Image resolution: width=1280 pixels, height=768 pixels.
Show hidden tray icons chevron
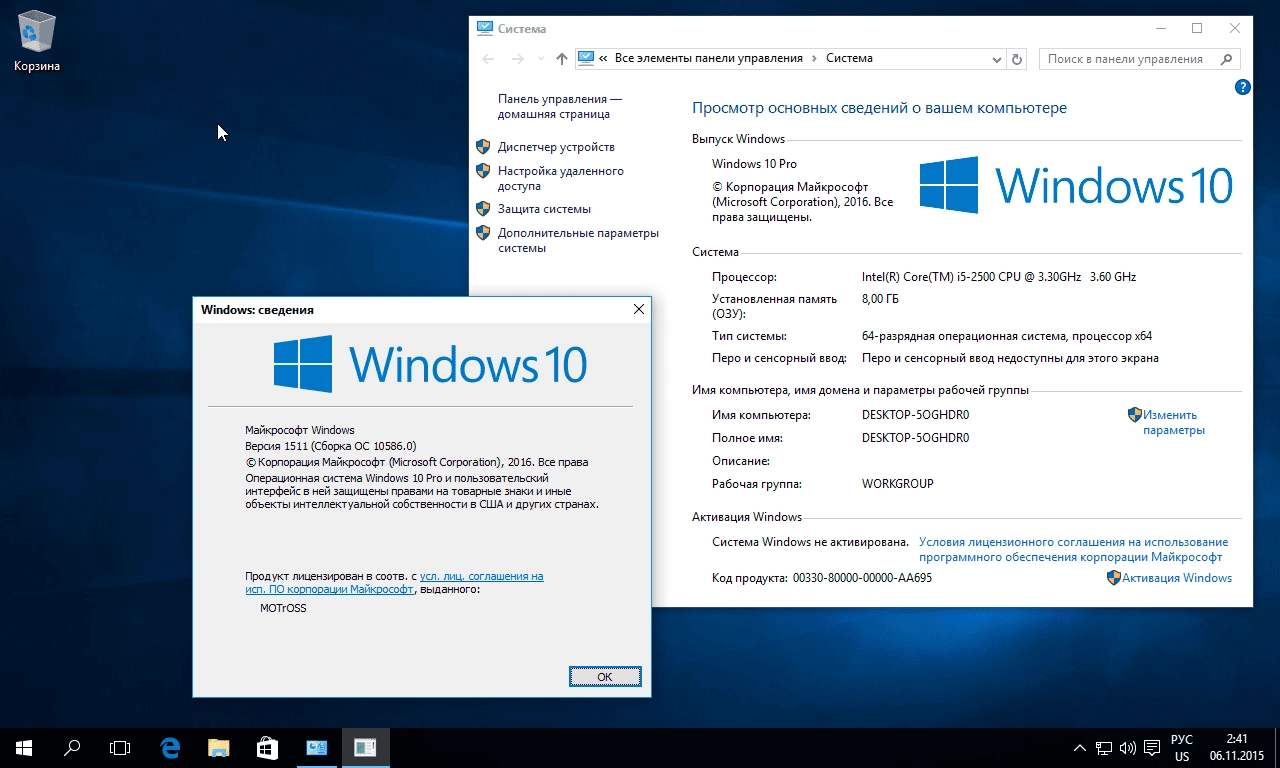(x=1080, y=747)
